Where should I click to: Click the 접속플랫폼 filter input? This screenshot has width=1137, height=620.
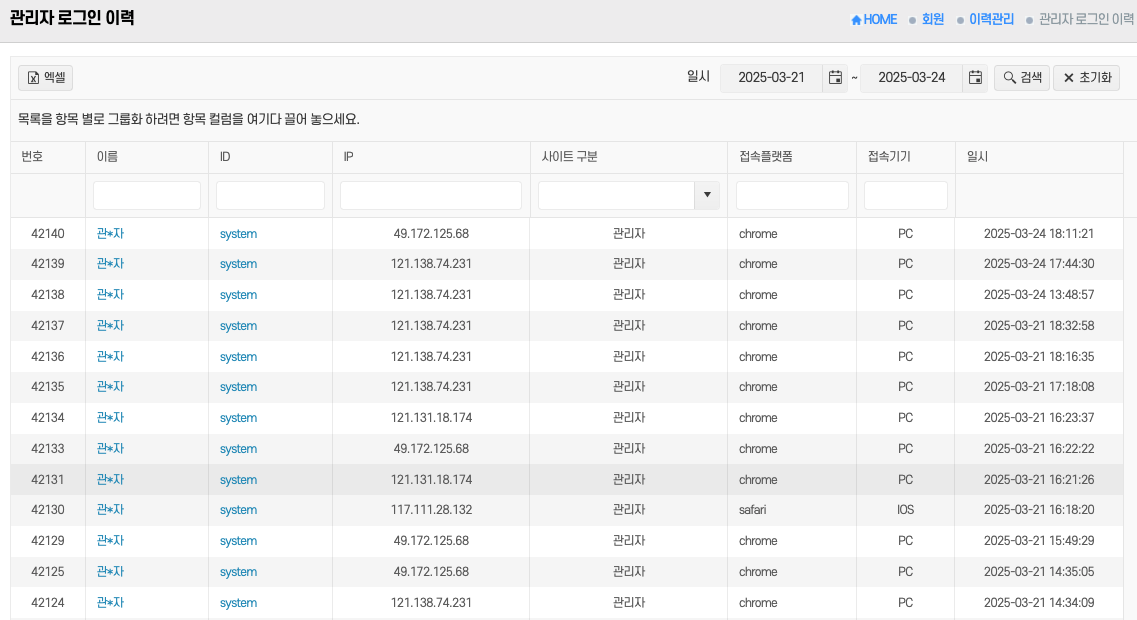point(792,195)
